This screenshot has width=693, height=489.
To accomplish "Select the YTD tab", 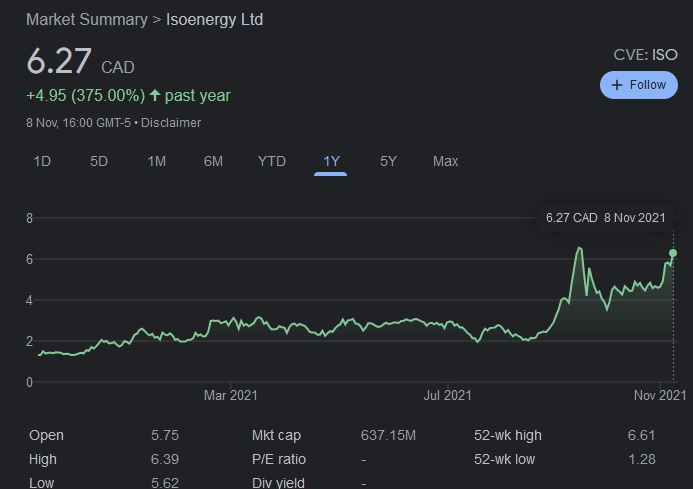I will point(271,161).
